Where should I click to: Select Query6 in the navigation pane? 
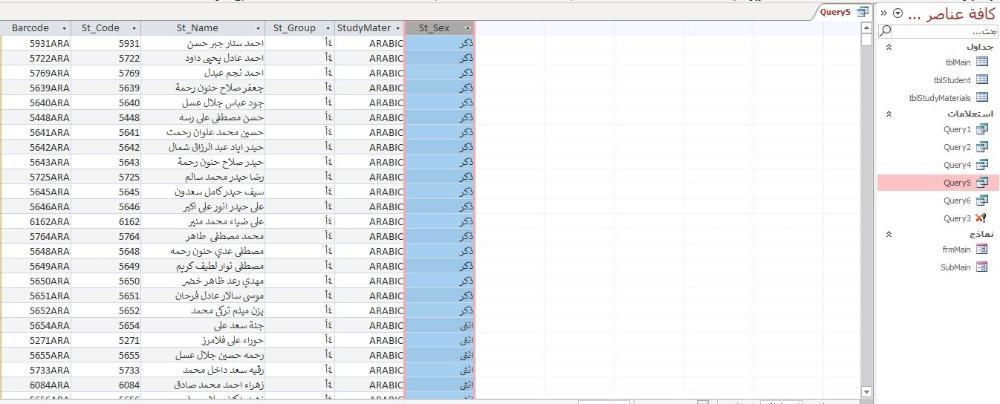[958, 201]
